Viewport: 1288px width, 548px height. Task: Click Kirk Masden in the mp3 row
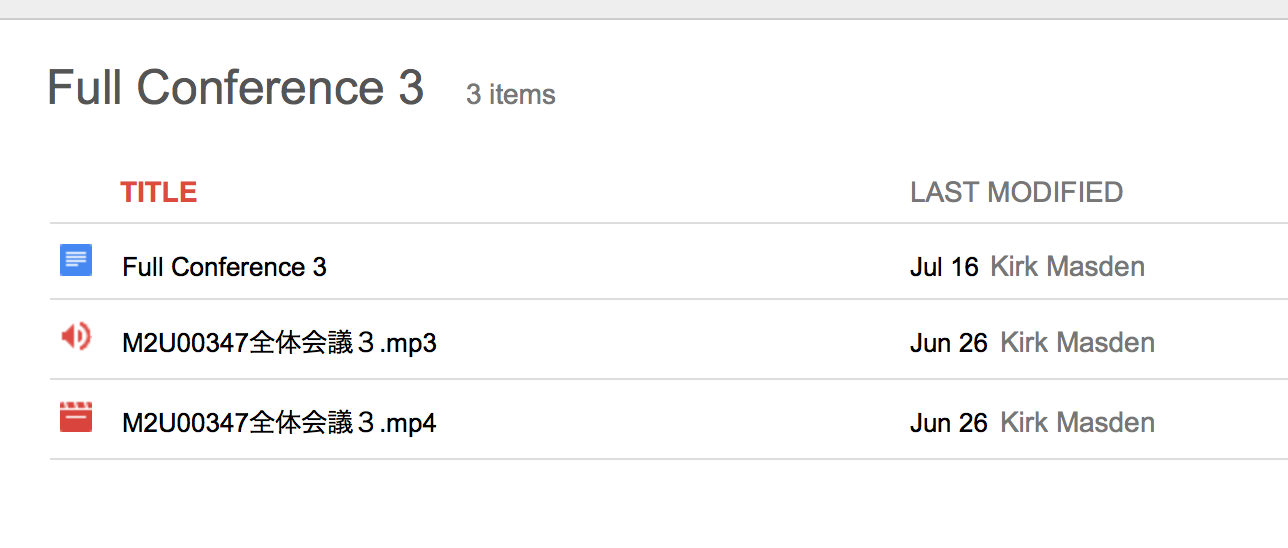point(1077,343)
